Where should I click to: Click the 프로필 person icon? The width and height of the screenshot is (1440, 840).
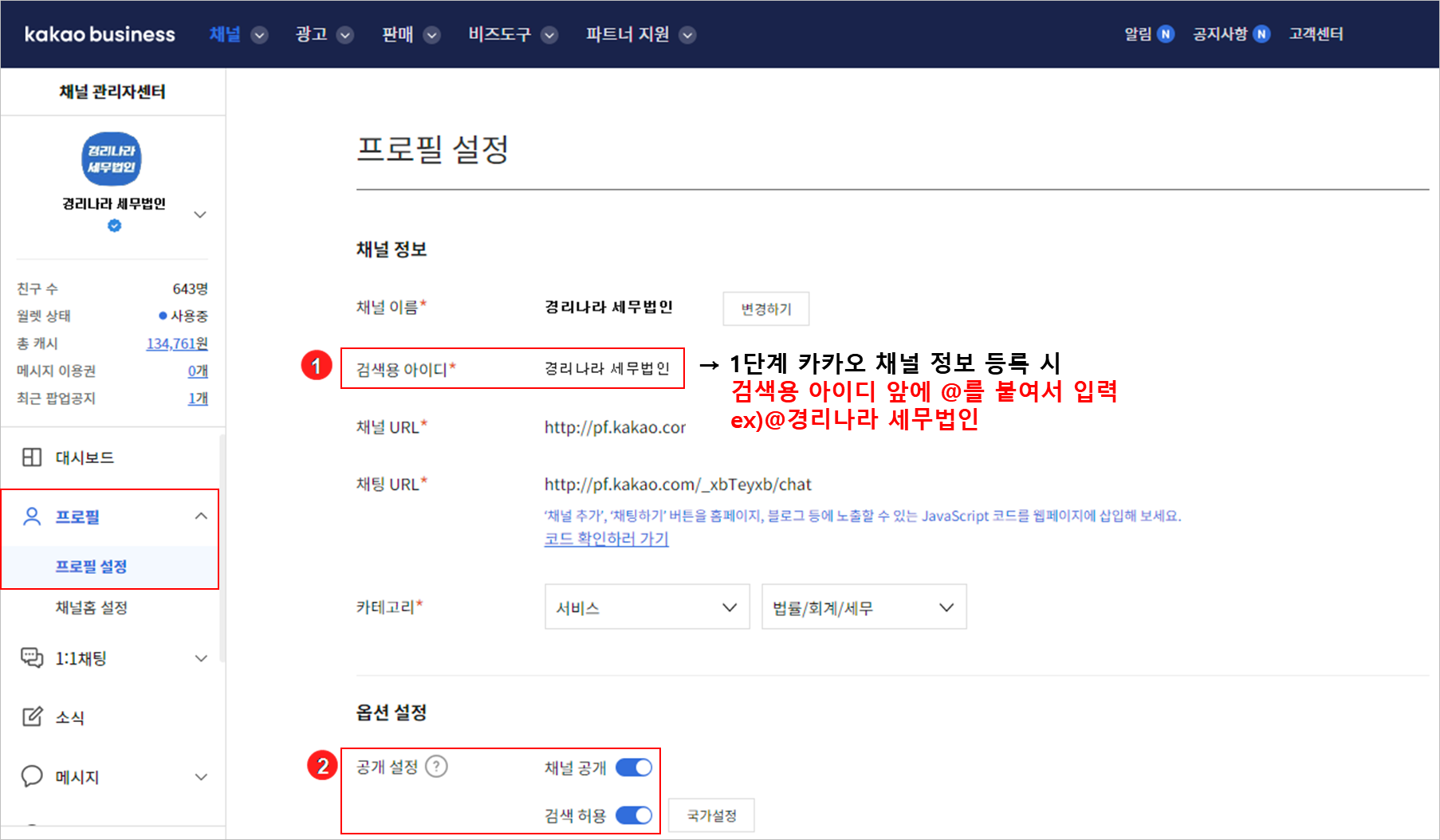coord(32,516)
